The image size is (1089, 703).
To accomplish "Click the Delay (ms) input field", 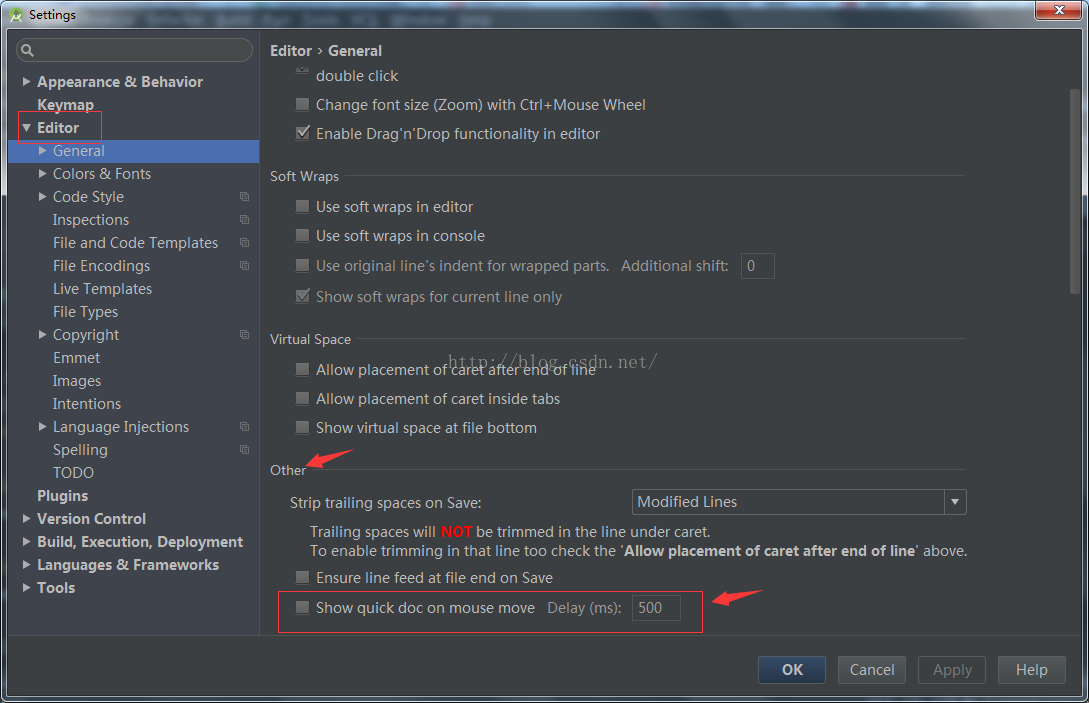I will (x=656, y=608).
